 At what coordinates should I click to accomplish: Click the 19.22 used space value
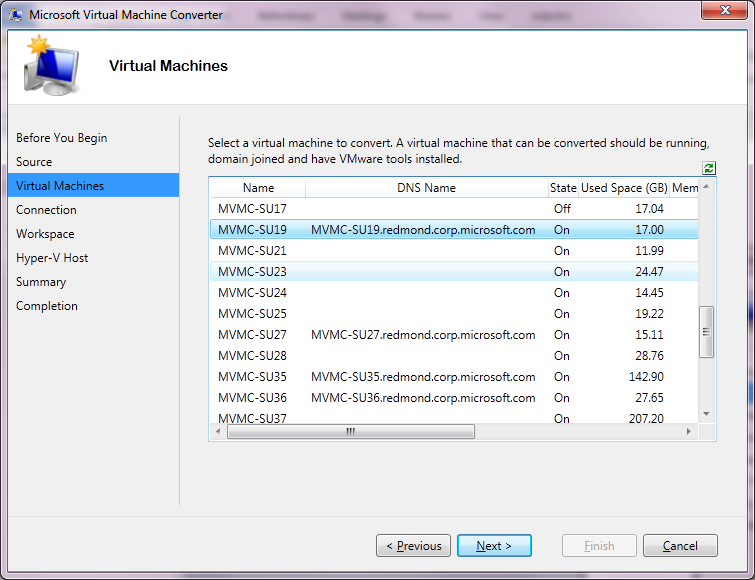(x=649, y=314)
